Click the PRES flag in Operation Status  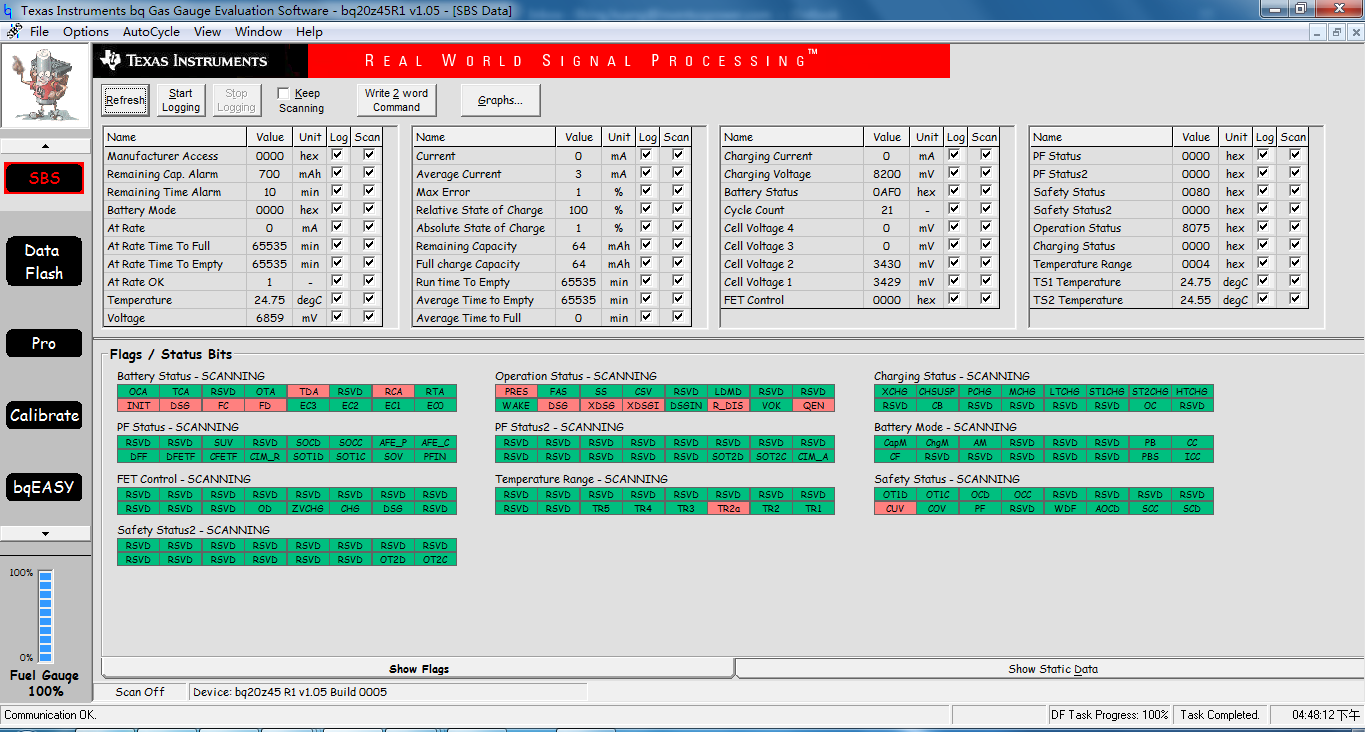pos(516,392)
